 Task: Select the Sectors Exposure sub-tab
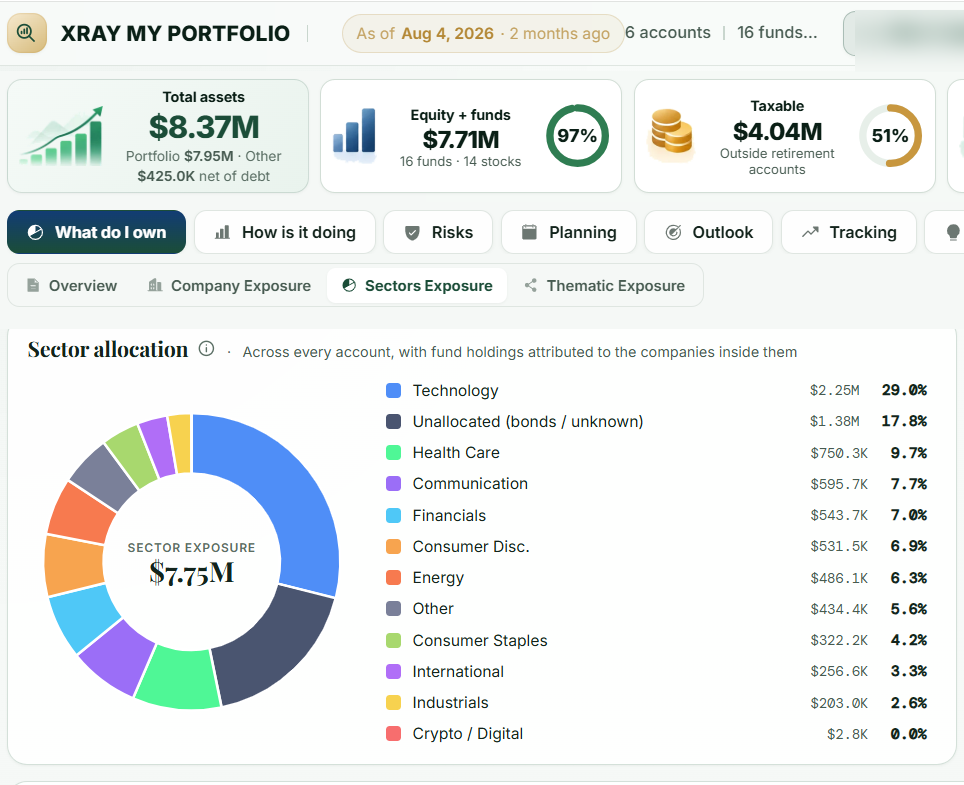point(417,285)
